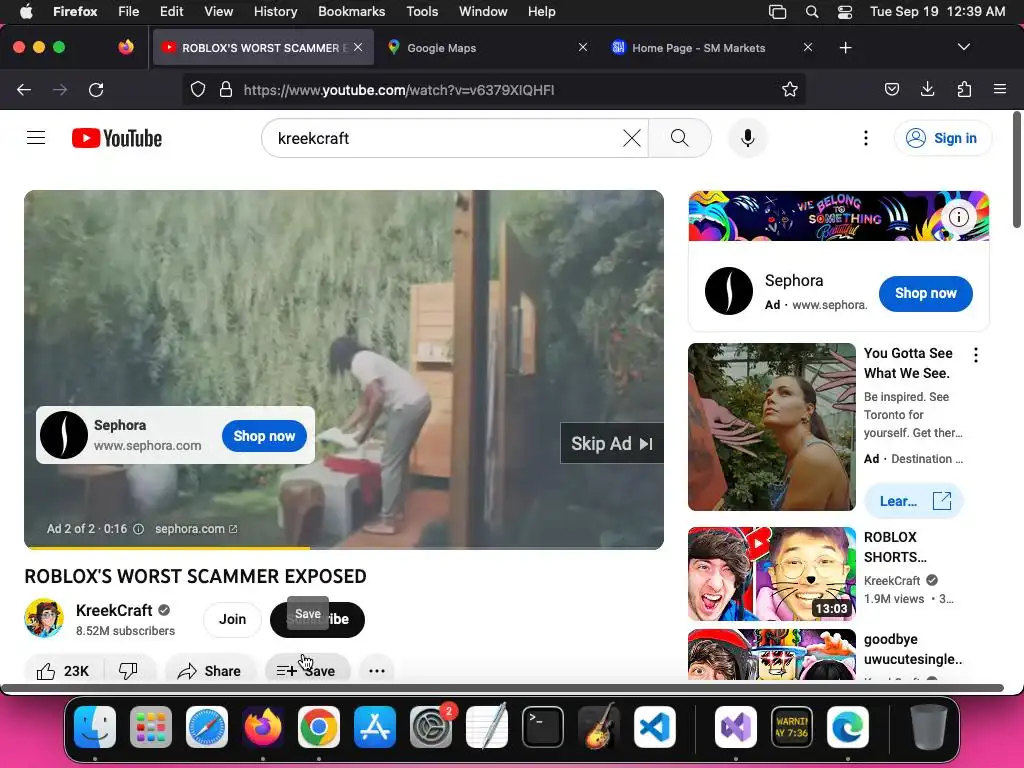The height and width of the screenshot is (768, 1024).
Task: List all tabs dropdown arrow
Action: tap(963, 47)
